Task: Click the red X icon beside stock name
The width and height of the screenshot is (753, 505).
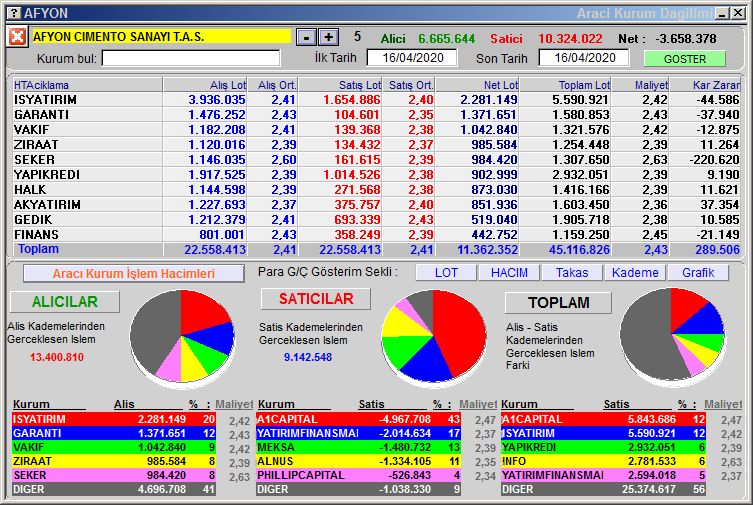Action: pos(17,37)
